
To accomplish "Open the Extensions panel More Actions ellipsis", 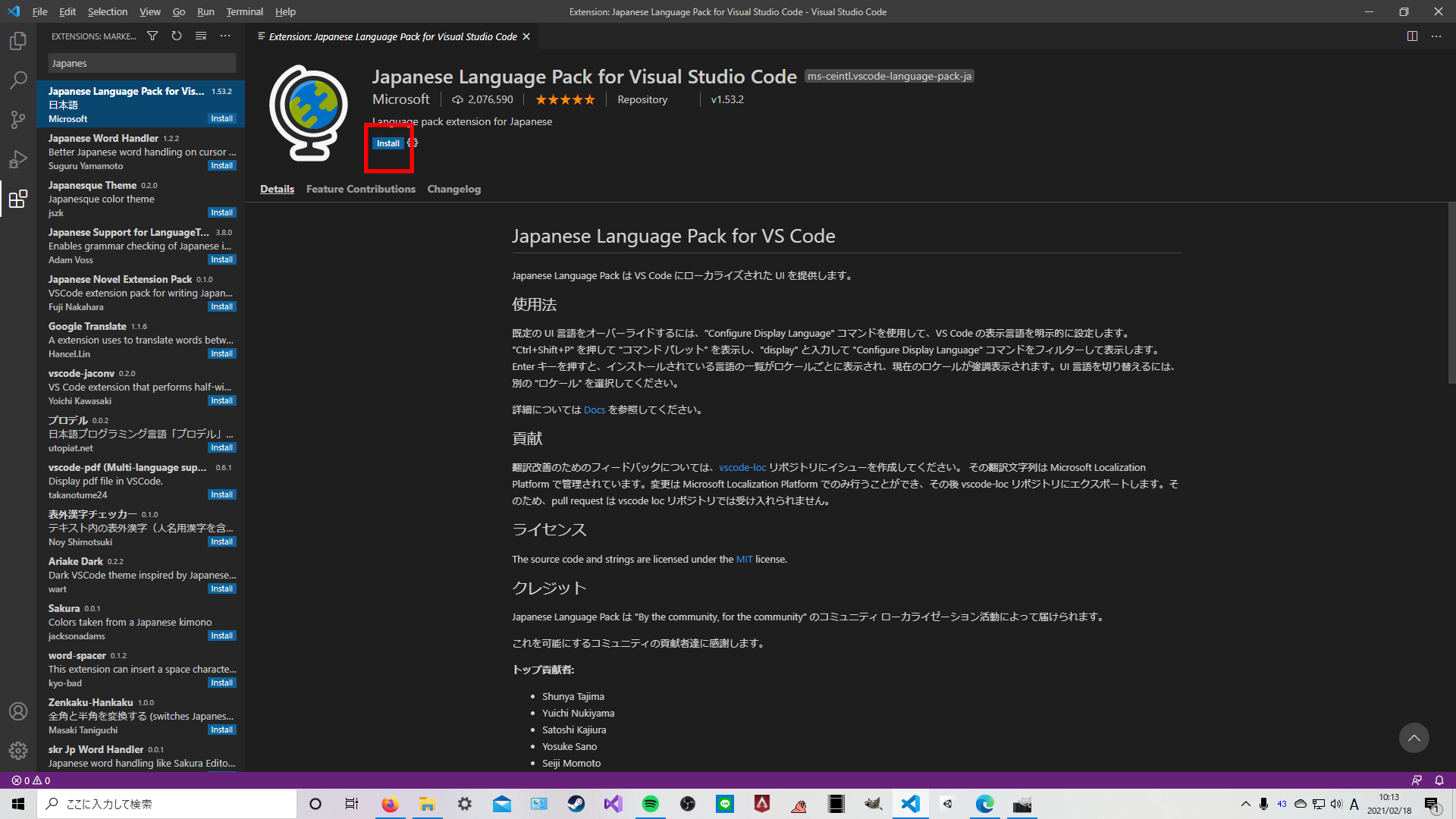I will [225, 36].
